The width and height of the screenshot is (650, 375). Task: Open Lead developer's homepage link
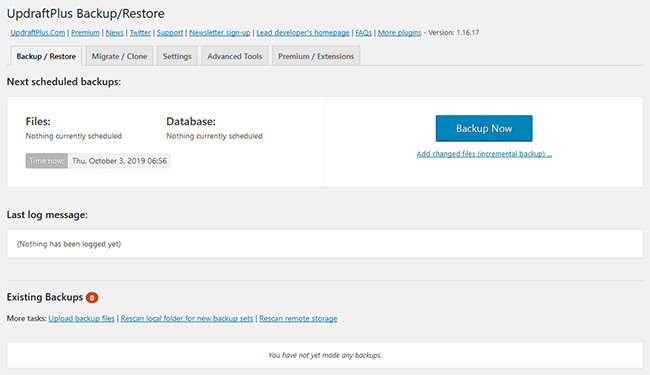(303, 33)
